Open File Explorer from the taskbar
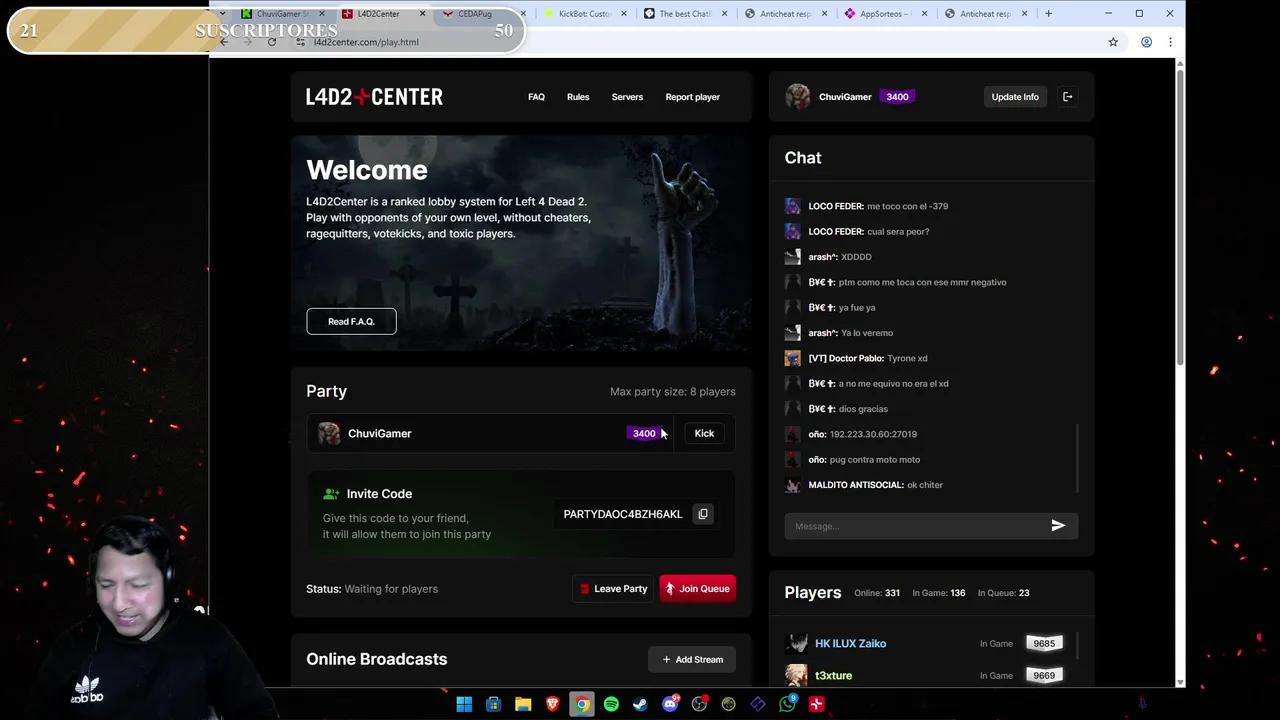The width and height of the screenshot is (1280, 720). coord(523,704)
